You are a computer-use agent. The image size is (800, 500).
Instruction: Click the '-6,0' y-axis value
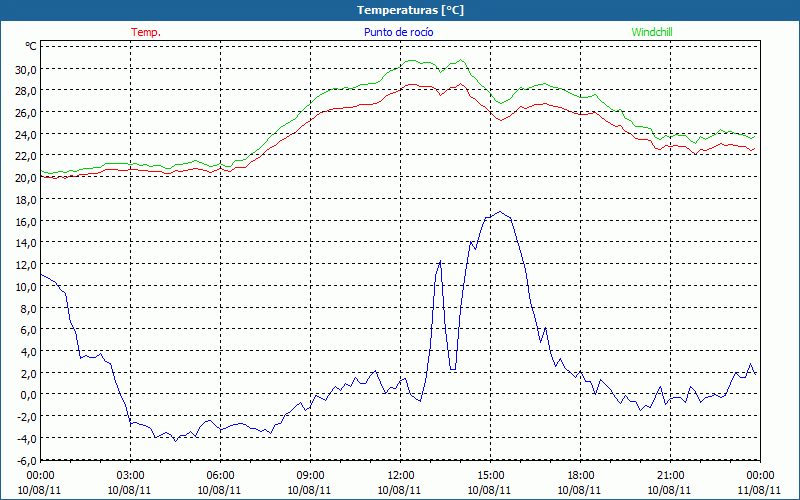pos(27,461)
